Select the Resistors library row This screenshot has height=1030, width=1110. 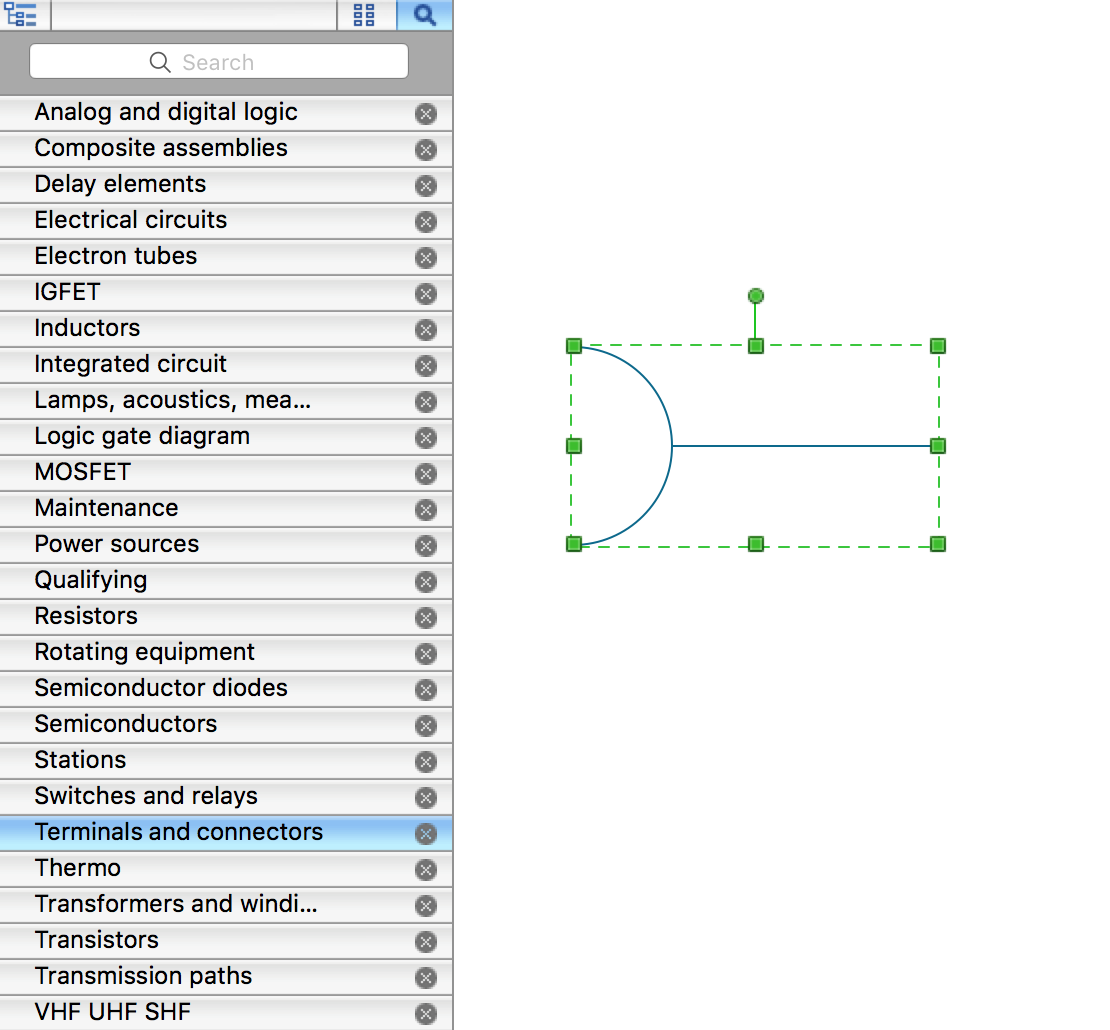tap(226, 617)
